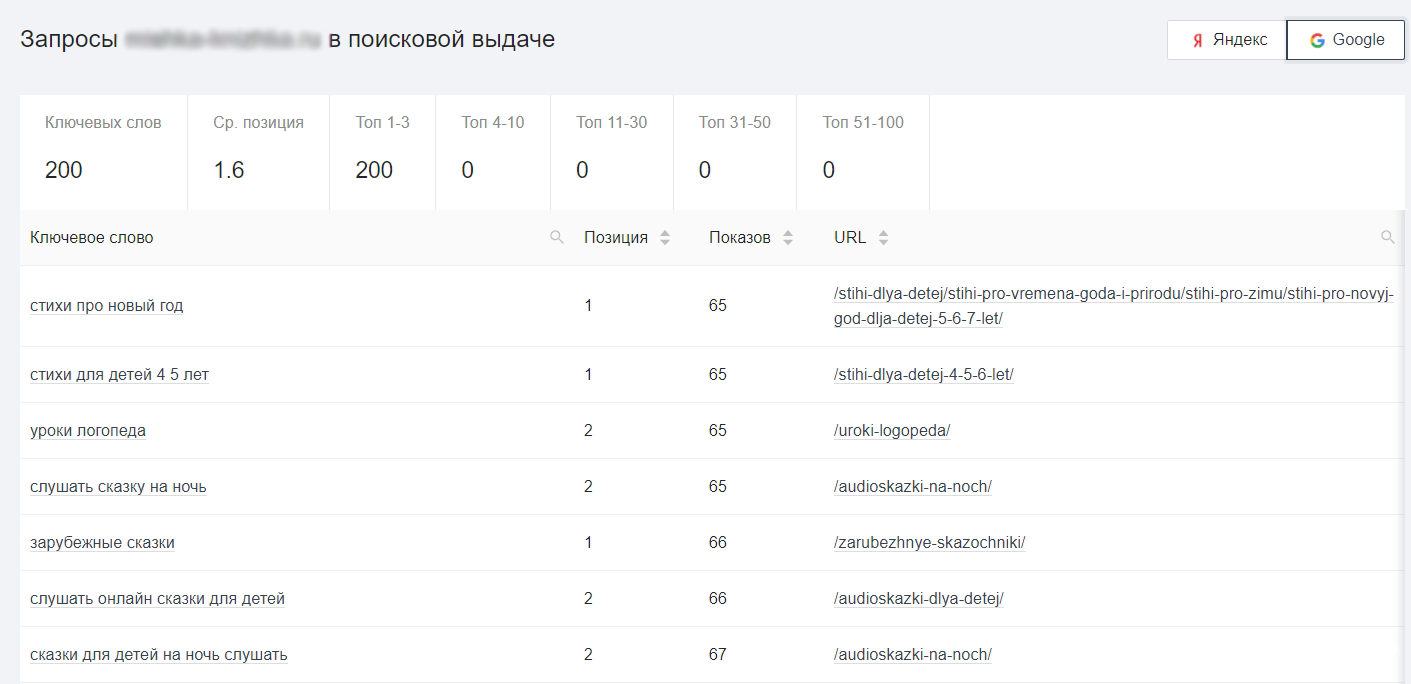Click the keyword зарубежные сказки
The width and height of the screenshot is (1411, 684).
102,542
